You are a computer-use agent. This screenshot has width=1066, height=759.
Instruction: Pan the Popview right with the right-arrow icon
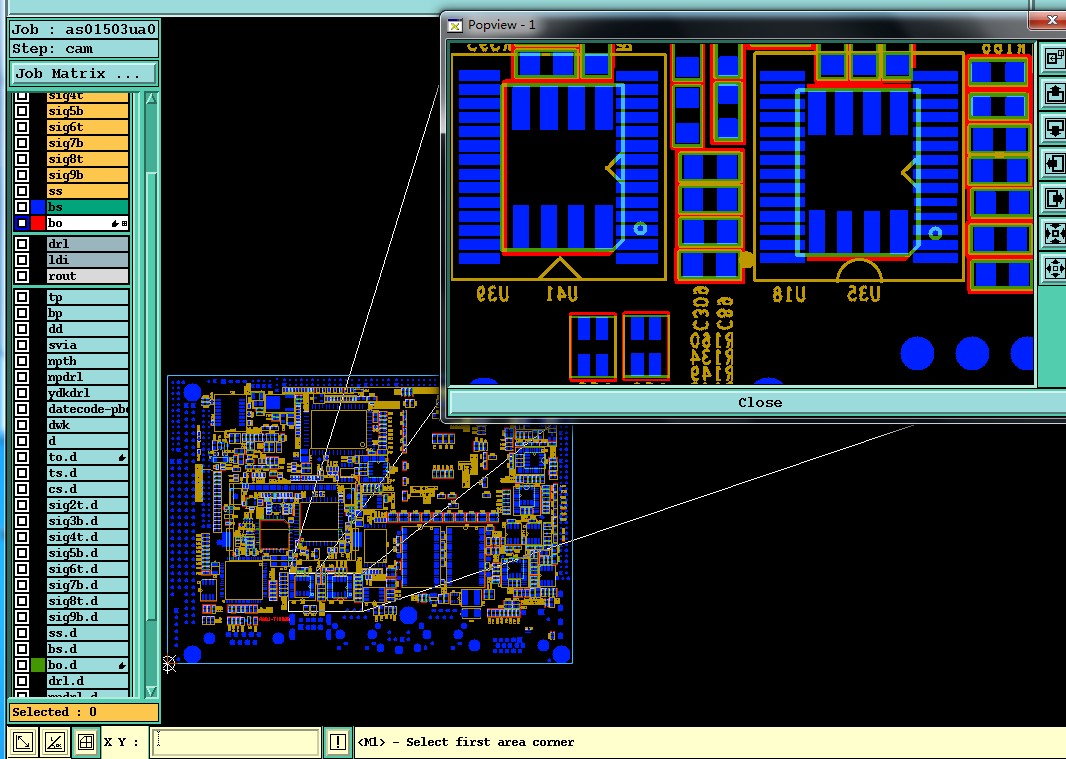[x=1054, y=199]
